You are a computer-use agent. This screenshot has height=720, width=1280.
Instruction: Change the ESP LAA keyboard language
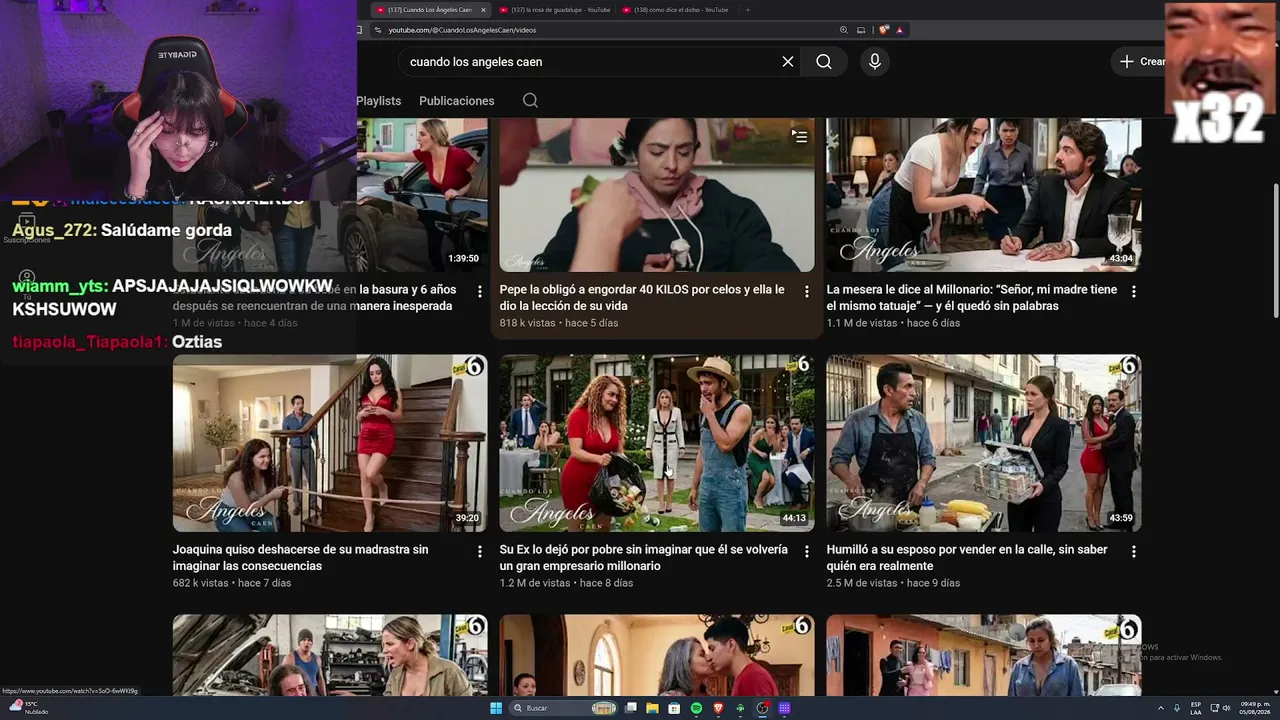click(1196, 708)
